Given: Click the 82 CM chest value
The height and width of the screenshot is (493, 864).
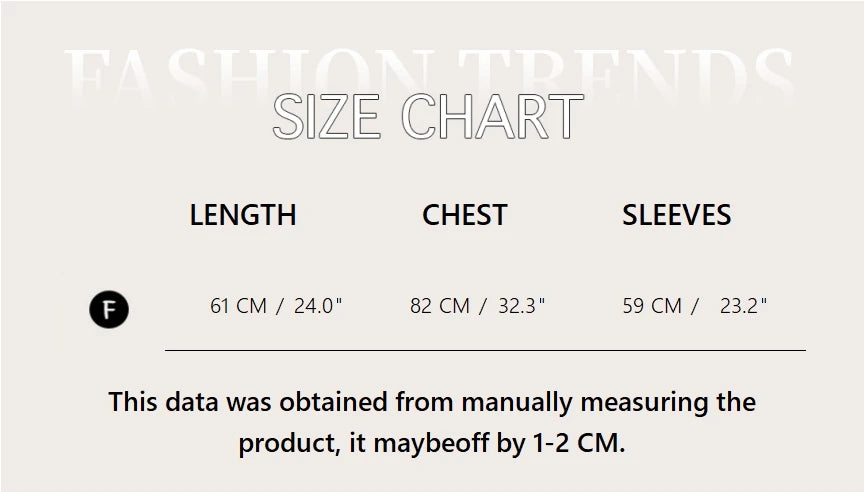Looking at the screenshot, I should coord(439,306).
